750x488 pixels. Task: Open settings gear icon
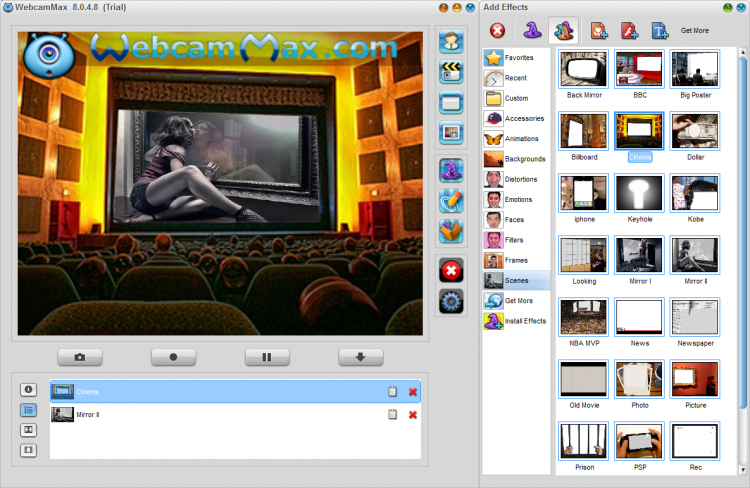[451, 301]
